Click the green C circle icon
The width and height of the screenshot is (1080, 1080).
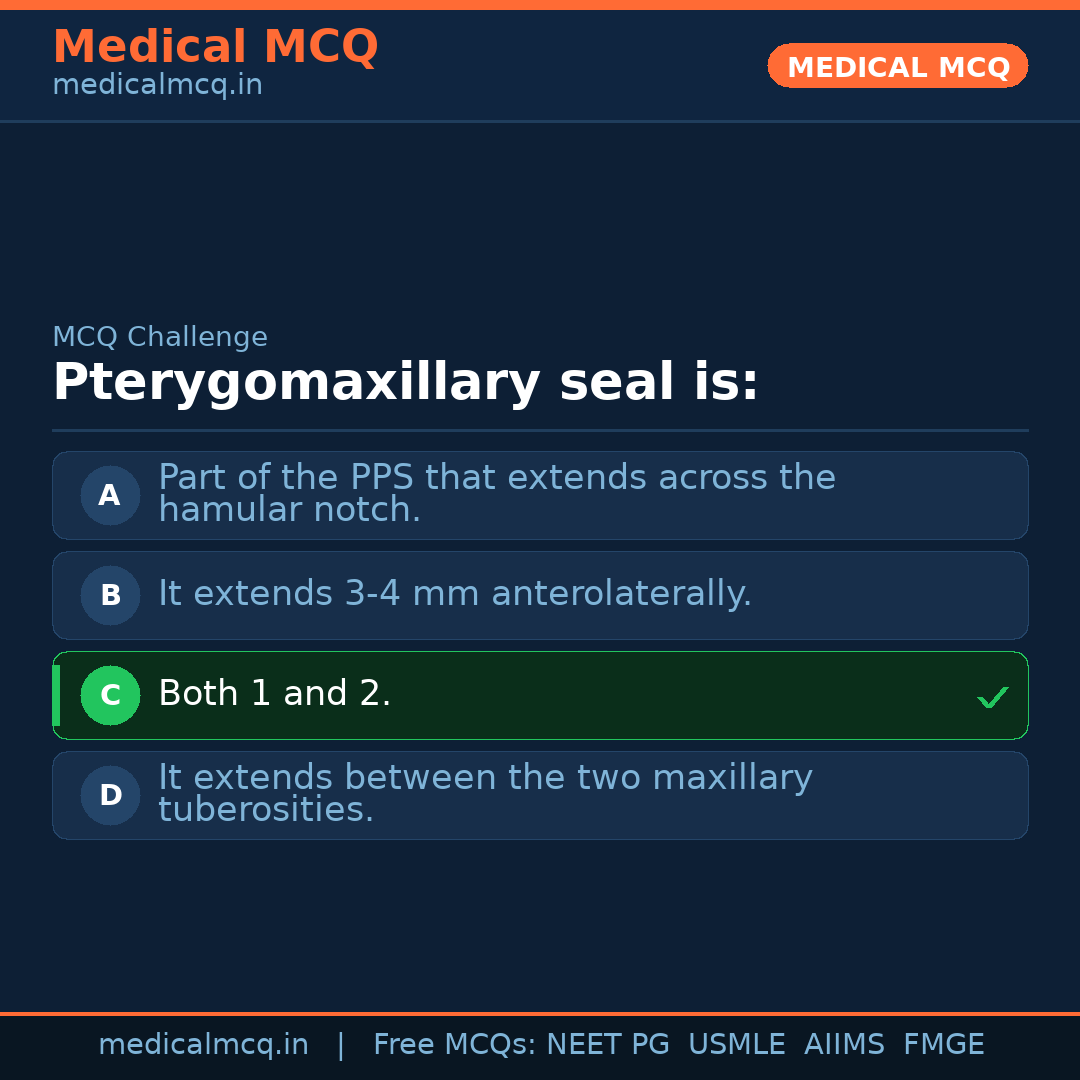click(110, 695)
